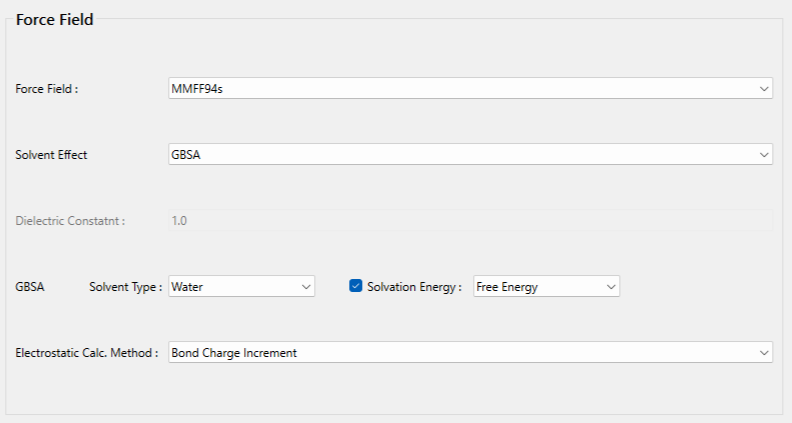Click the "Force Field :" field label
Image resolution: width=792 pixels, height=423 pixels.
(47, 88)
